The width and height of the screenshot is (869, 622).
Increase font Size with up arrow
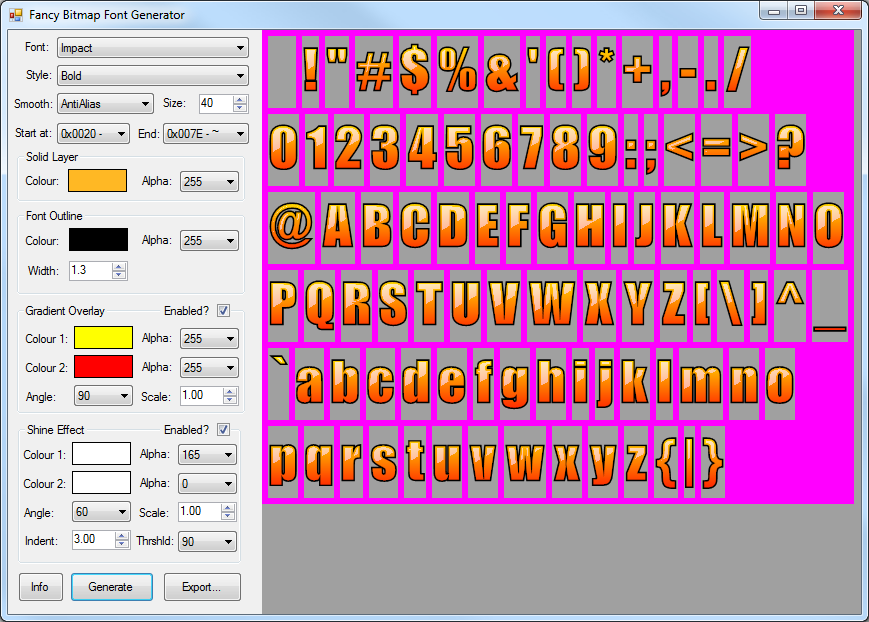239,99
